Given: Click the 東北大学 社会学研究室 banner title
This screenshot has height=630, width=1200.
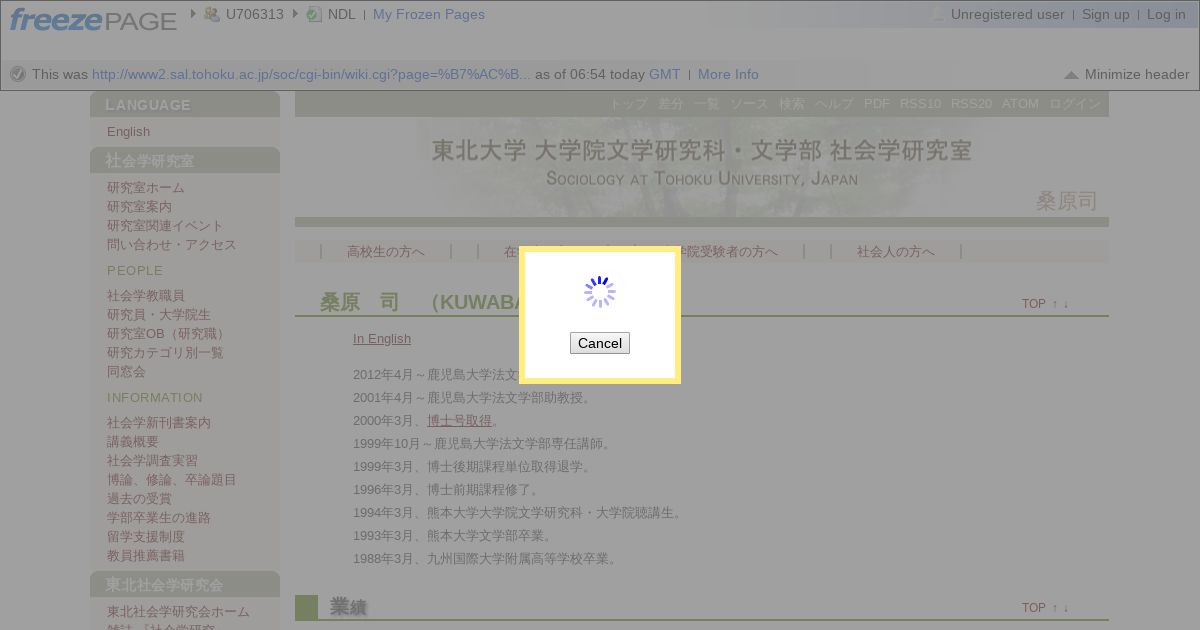Looking at the screenshot, I should point(702,151).
